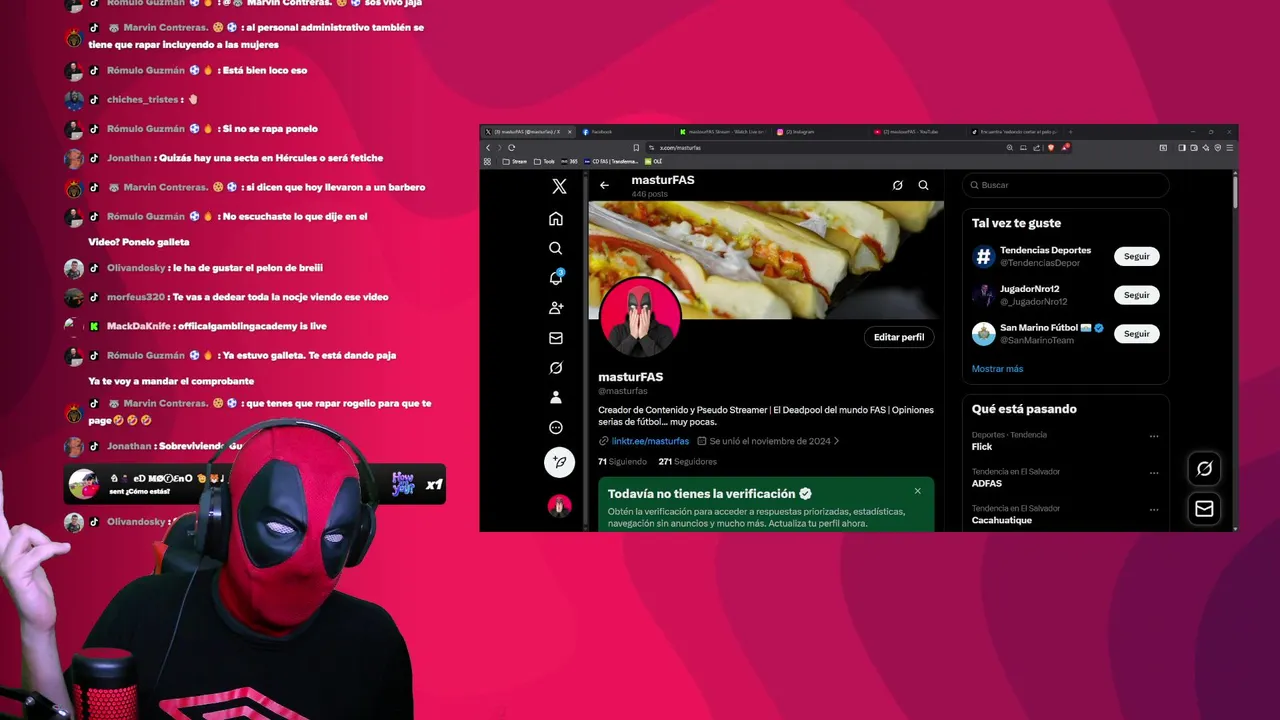Click search icon in profile header

[x=923, y=185]
